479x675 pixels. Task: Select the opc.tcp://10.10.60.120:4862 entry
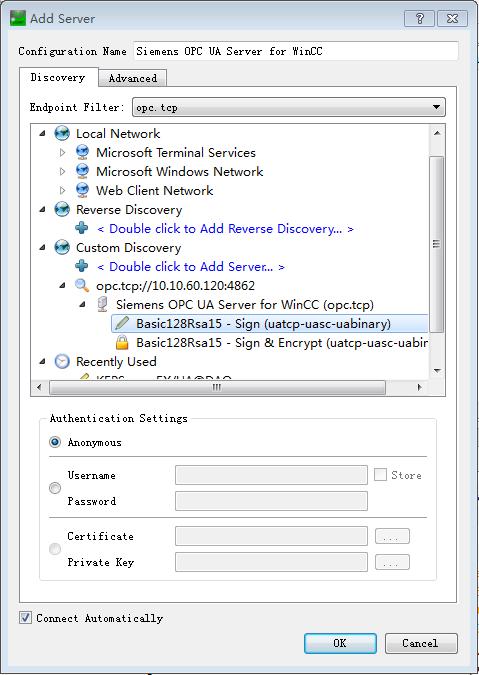(x=176, y=286)
